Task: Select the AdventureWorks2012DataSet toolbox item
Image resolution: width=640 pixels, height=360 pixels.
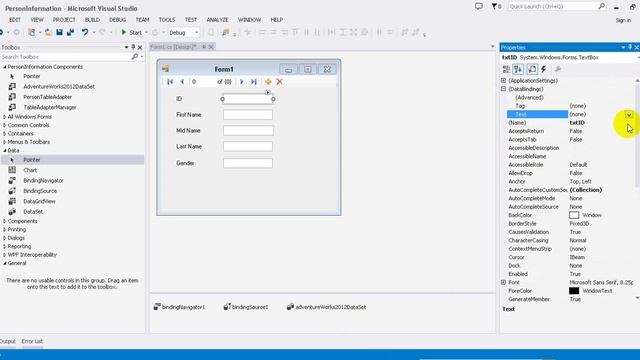Action: [x=59, y=87]
